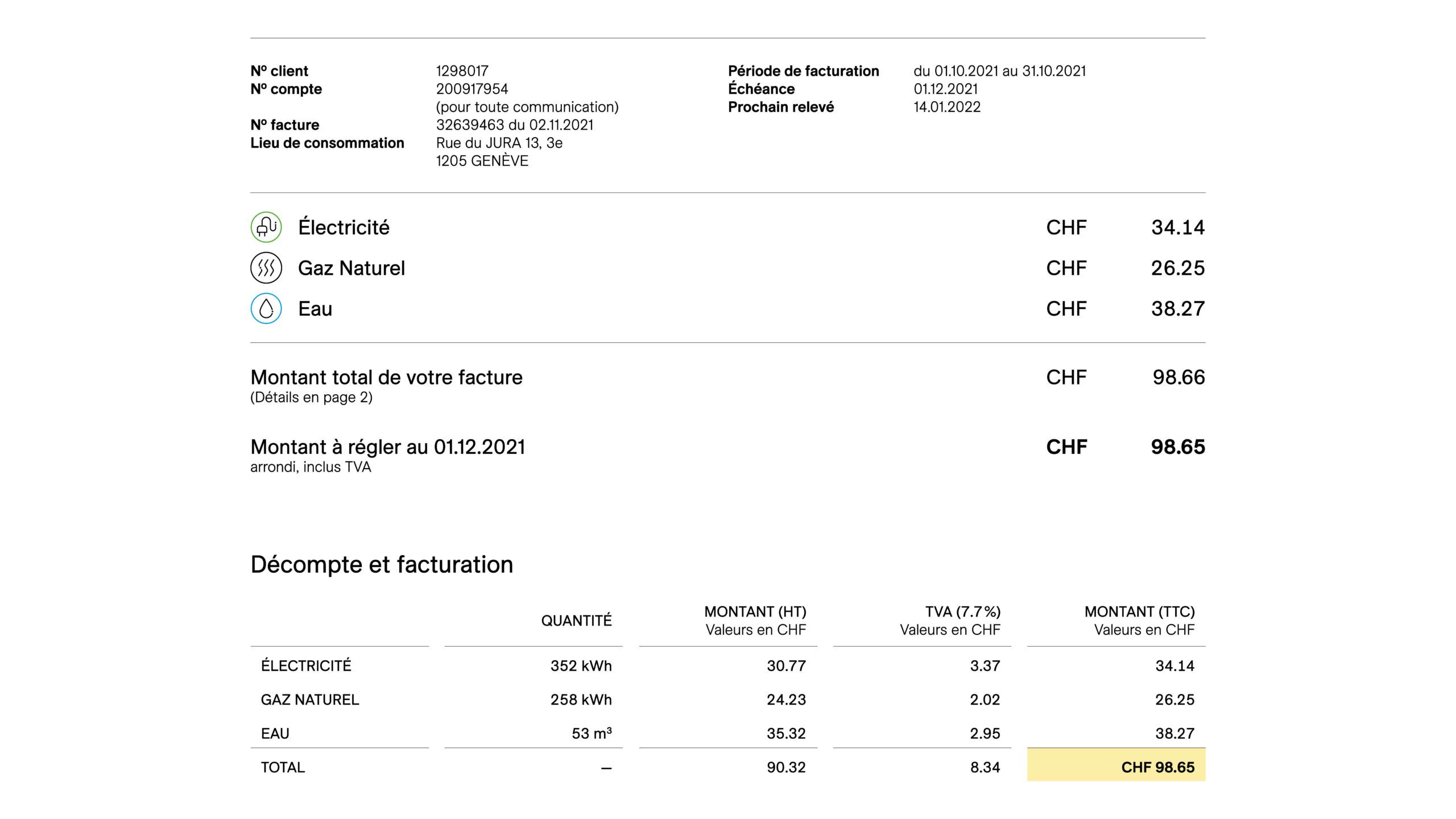This screenshot has height=819, width=1456.
Task: Click the blue water drop icon
Action: [266, 308]
